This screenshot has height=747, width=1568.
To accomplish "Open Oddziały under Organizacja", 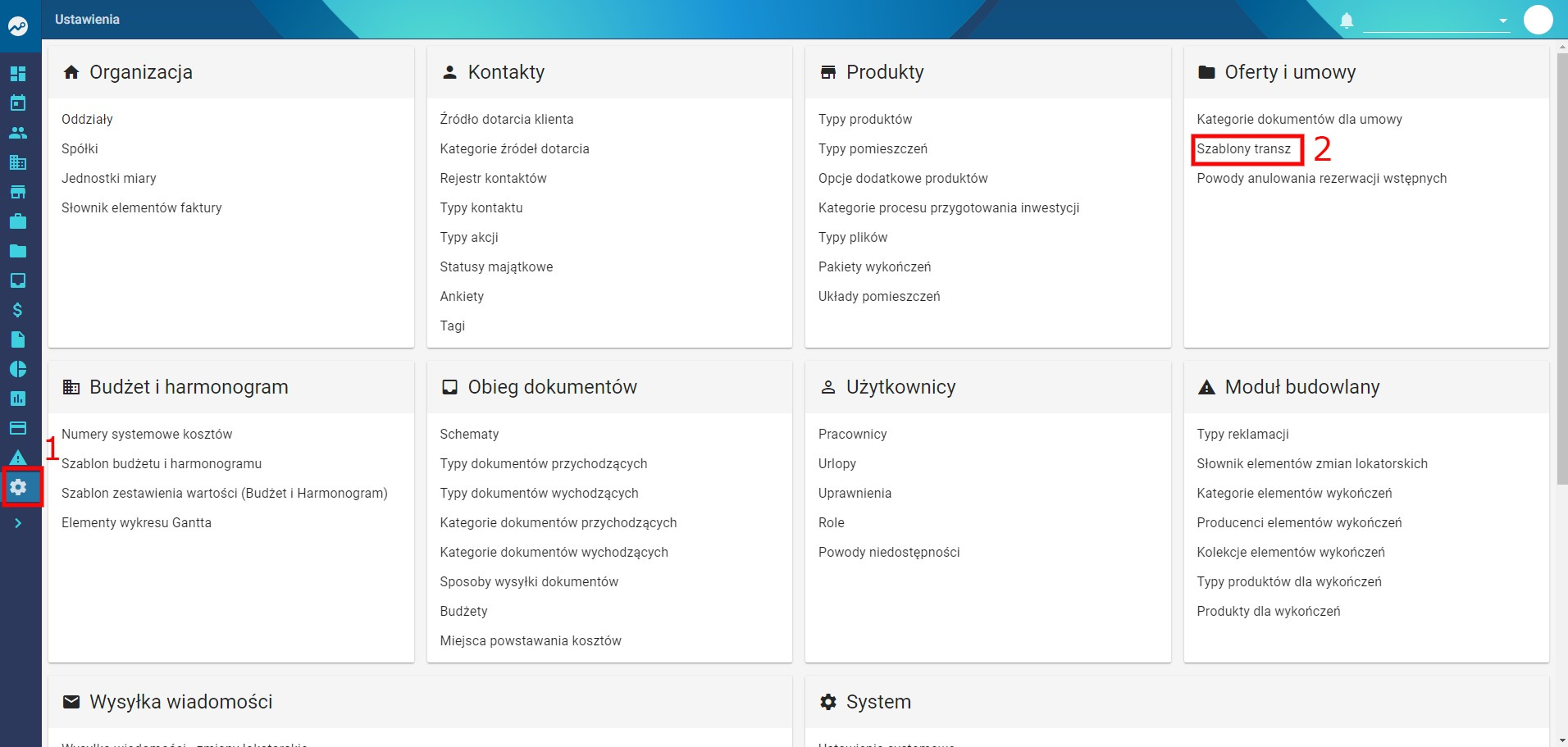I will click(x=87, y=119).
